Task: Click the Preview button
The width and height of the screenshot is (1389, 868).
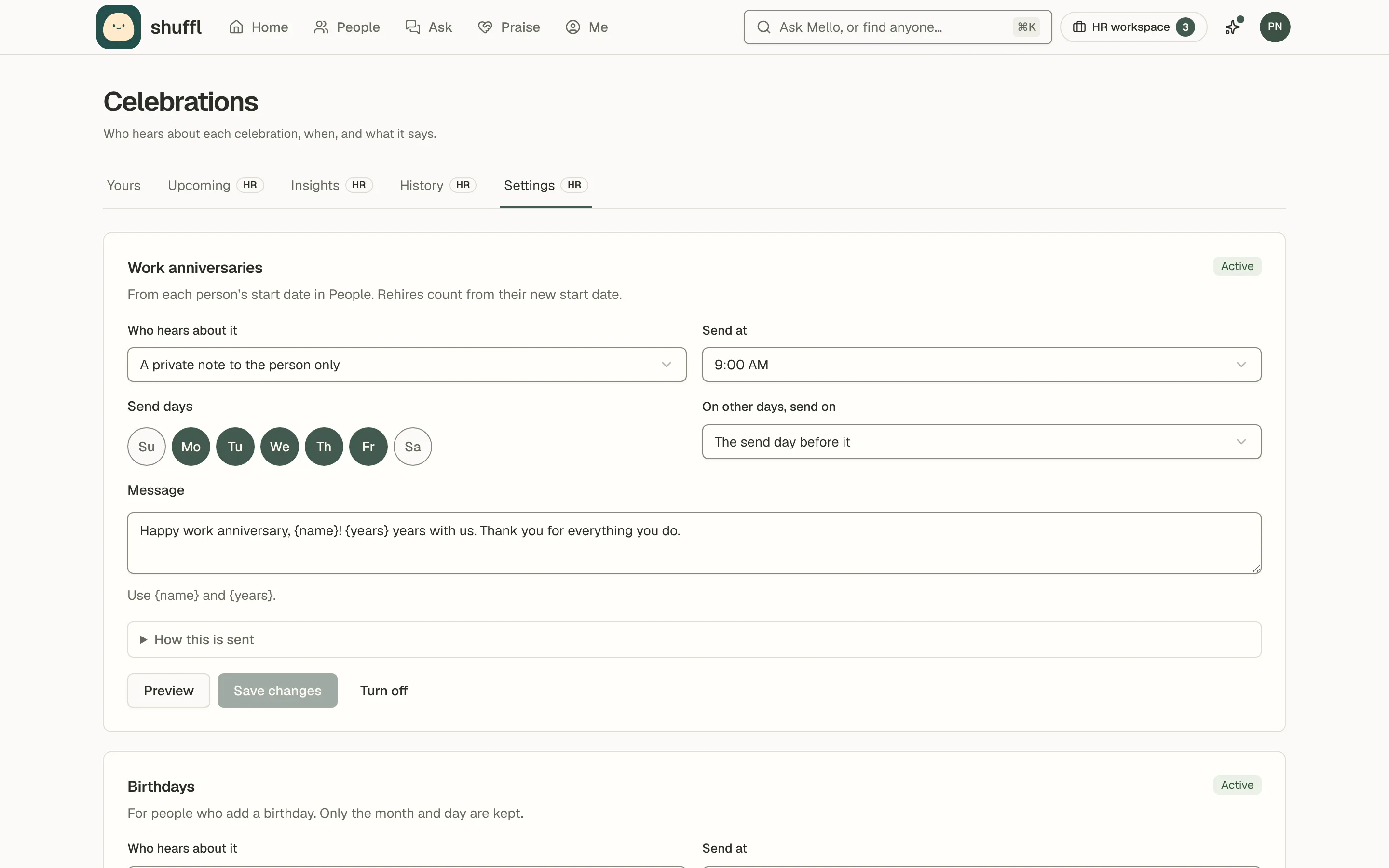Action: click(169, 691)
